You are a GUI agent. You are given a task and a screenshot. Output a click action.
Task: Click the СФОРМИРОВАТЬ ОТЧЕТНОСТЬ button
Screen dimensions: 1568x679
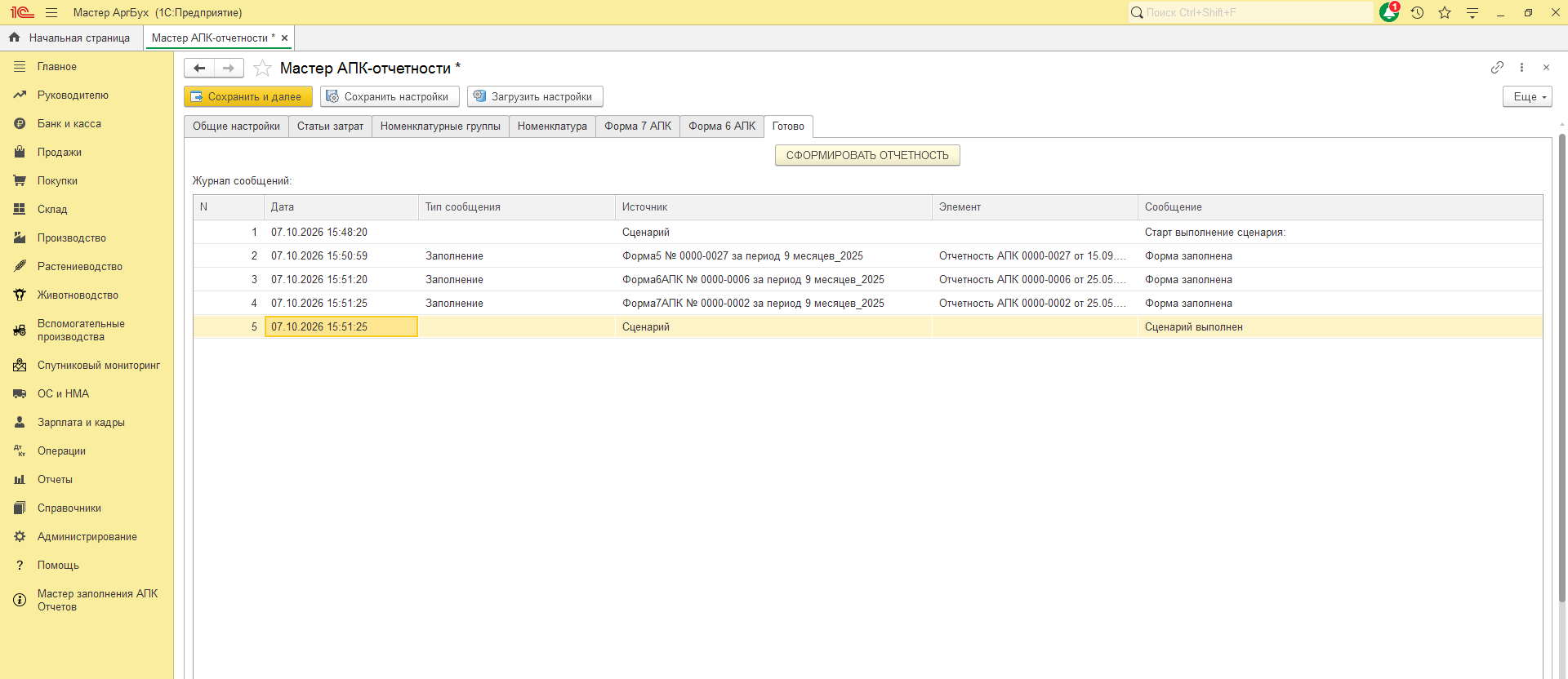click(867, 155)
